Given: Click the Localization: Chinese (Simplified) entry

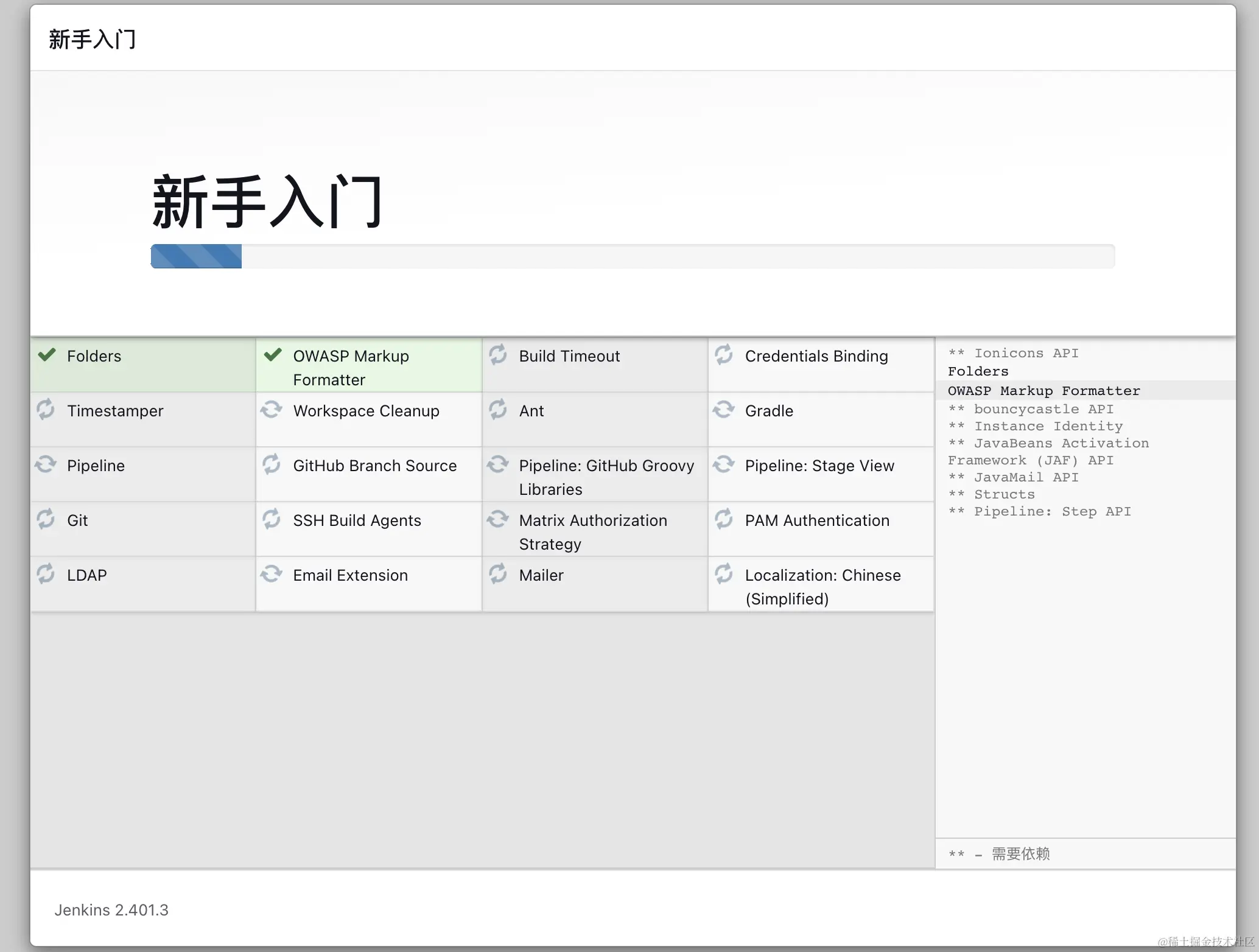Looking at the screenshot, I should 822,586.
